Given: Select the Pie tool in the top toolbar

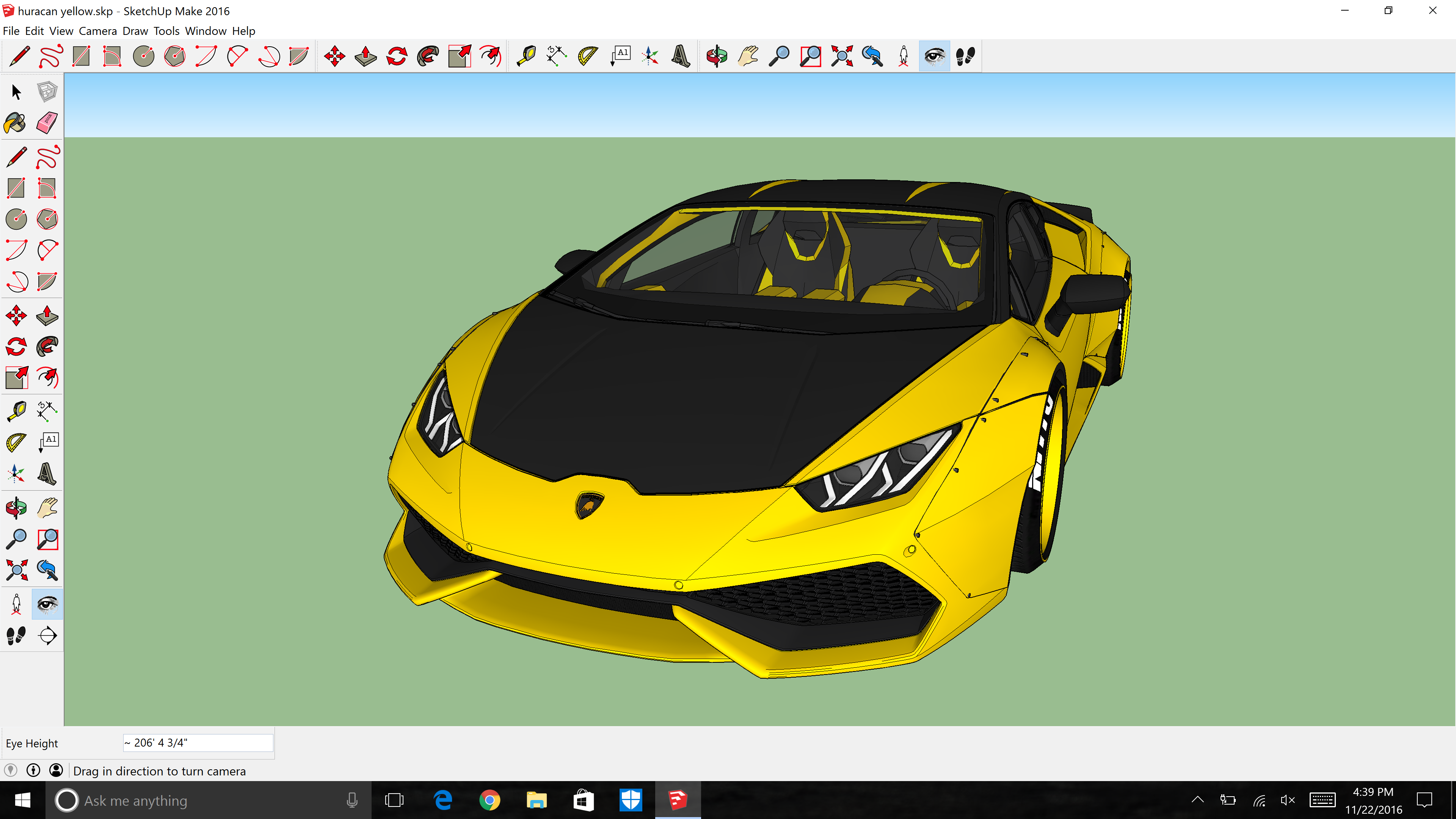Looking at the screenshot, I should (x=299, y=56).
